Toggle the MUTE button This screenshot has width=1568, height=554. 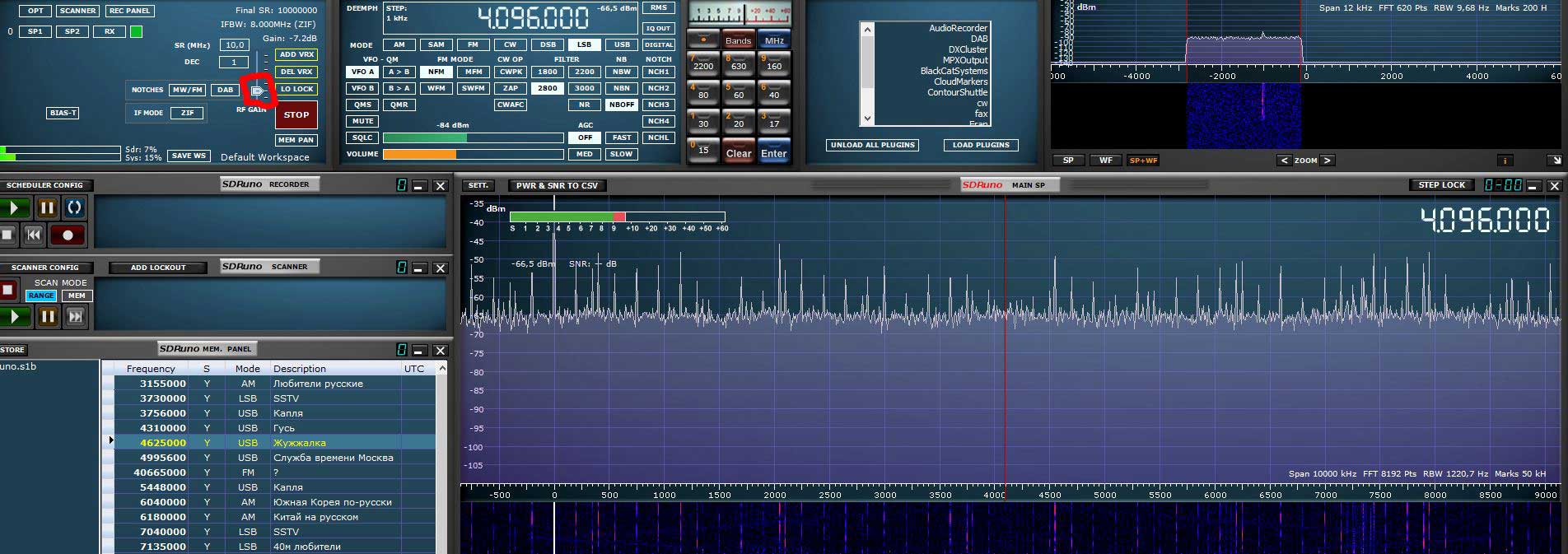(x=363, y=121)
